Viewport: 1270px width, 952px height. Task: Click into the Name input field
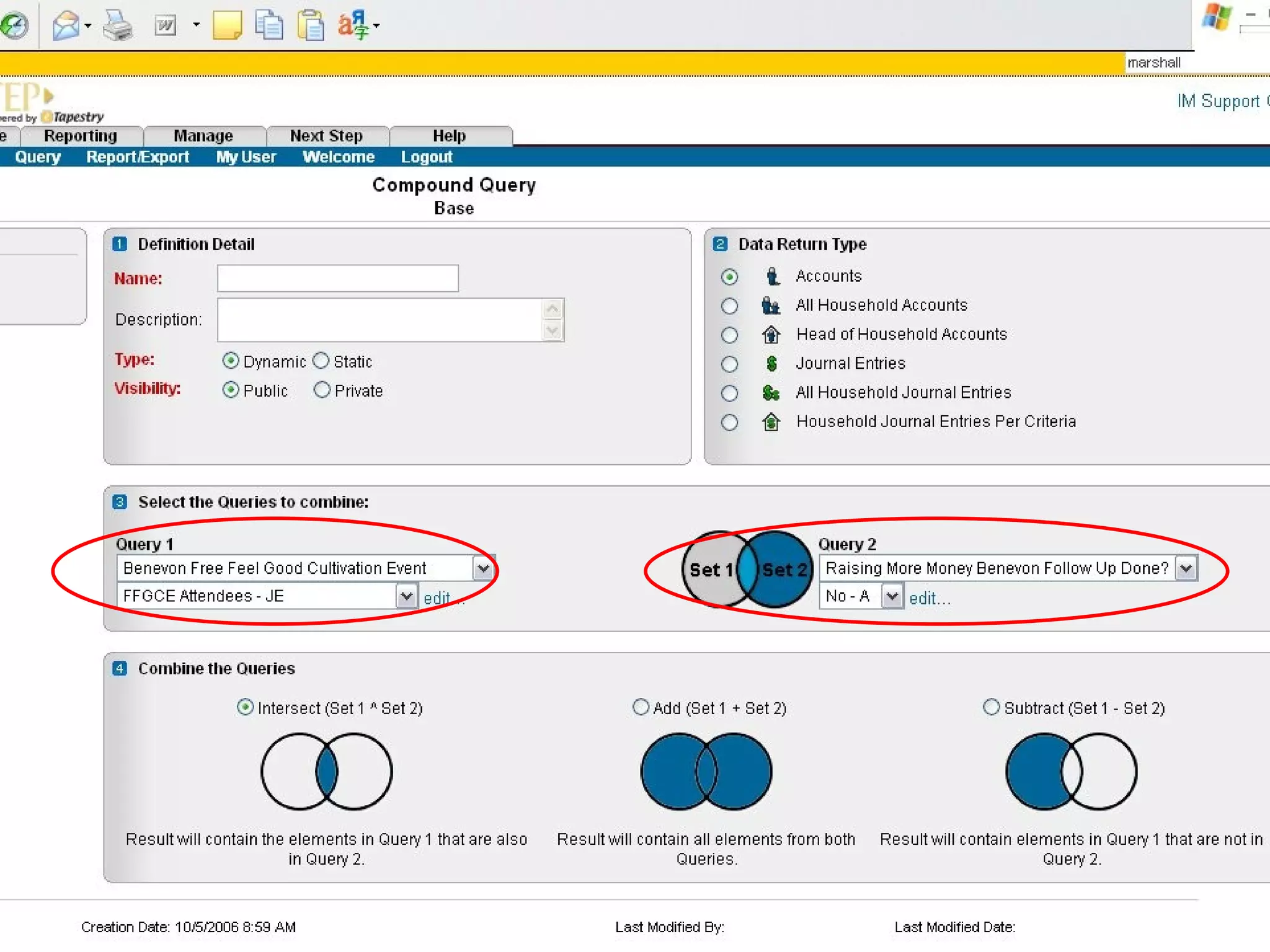point(338,278)
